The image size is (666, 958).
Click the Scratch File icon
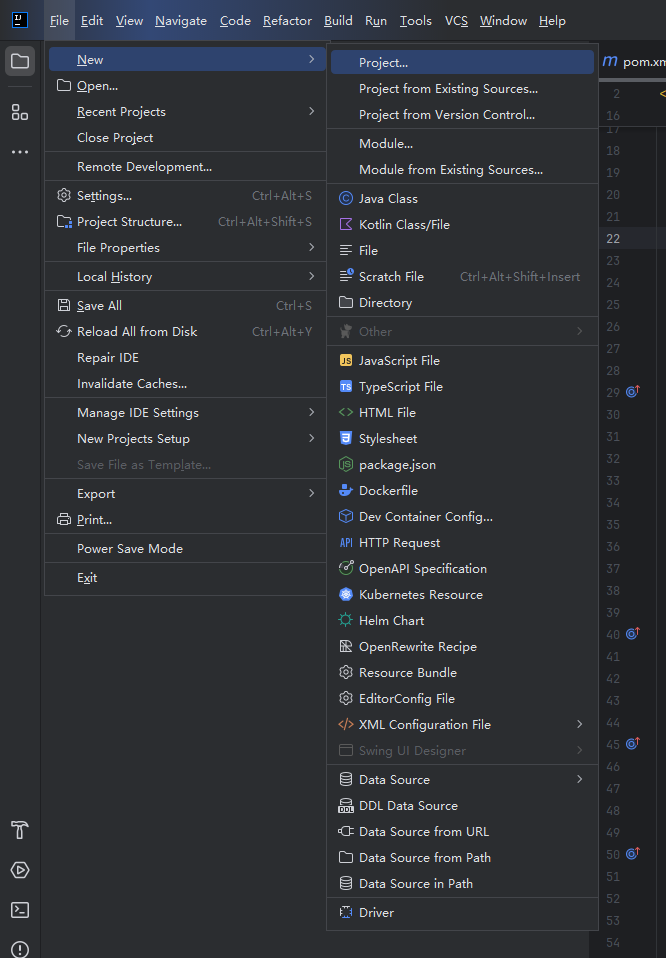[x=346, y=276]
